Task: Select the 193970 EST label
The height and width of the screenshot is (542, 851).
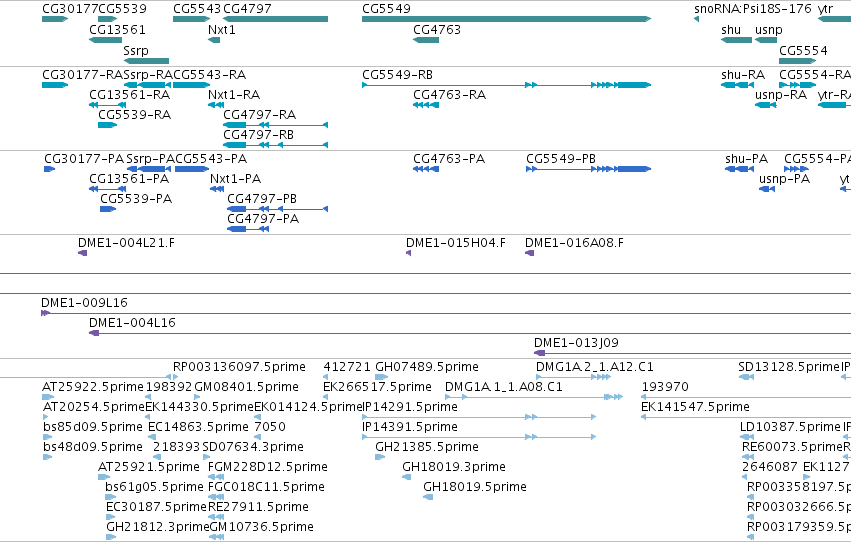Action: 665,387
